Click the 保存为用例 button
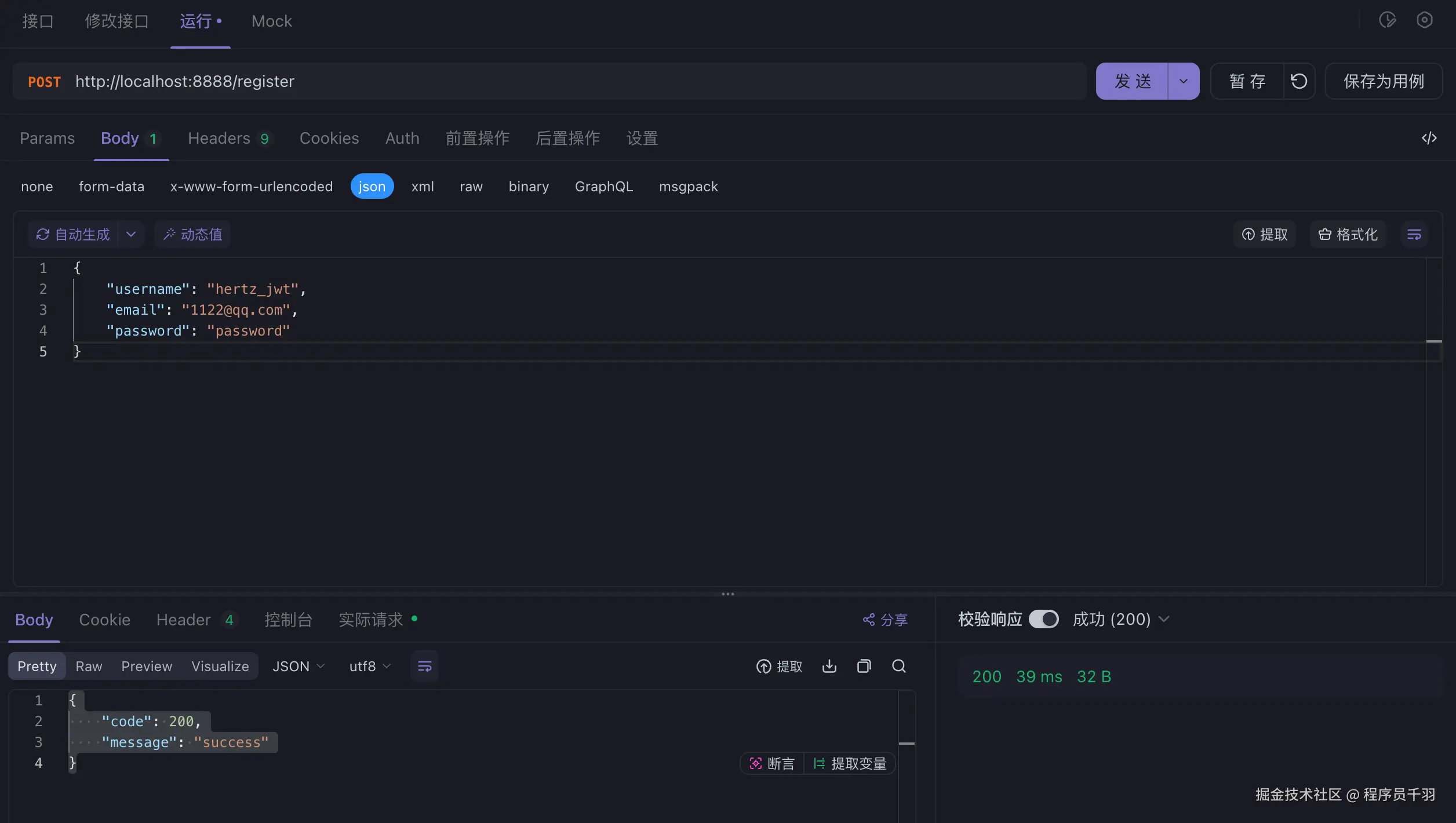 point(1383,81)
